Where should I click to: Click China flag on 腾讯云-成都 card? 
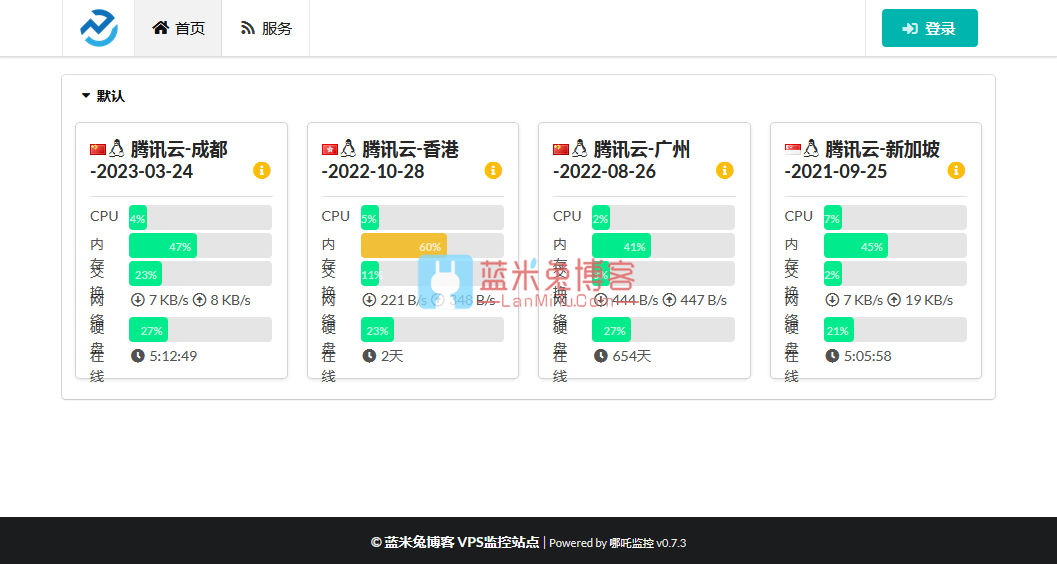pyautogui.click(x=98, y=149)
